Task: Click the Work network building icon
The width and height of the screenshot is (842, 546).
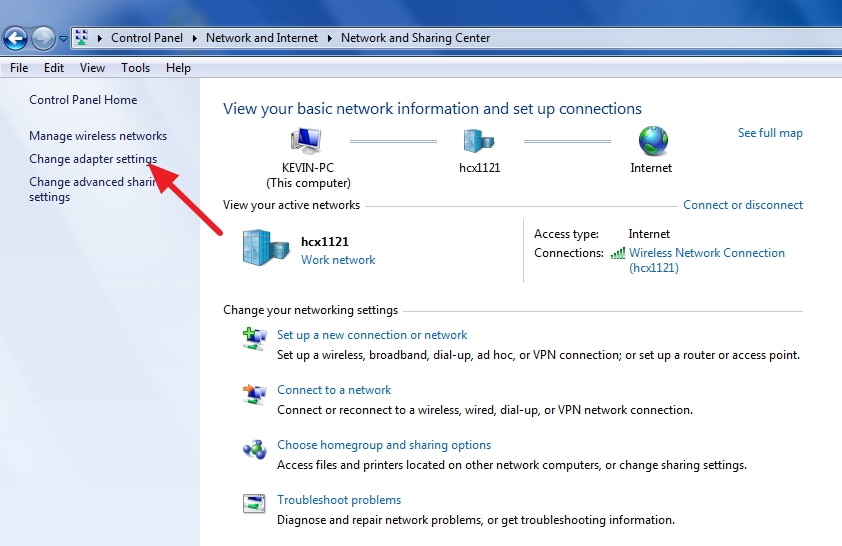Action: pos(266,247)
